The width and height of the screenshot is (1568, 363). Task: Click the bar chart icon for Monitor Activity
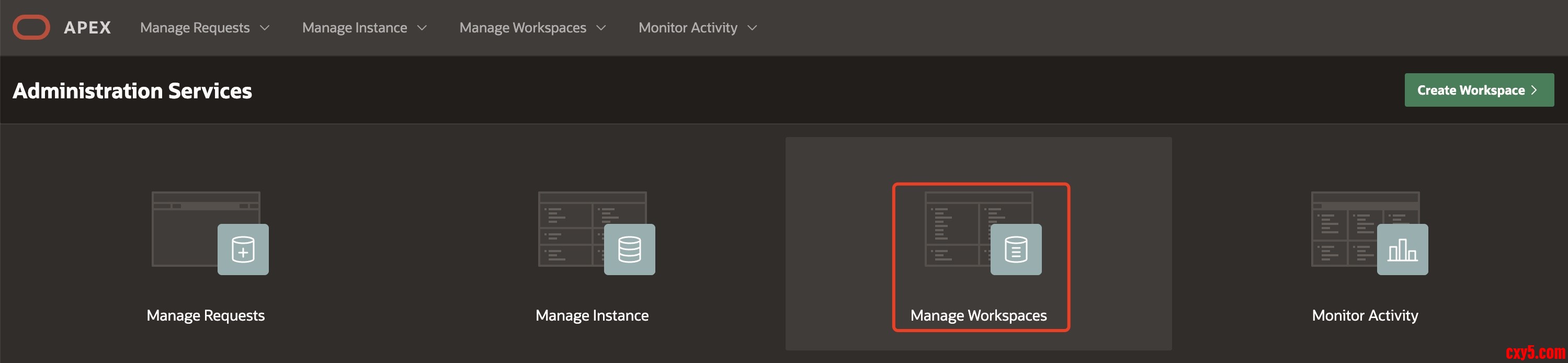pyautogui.click(x=1402, y=249)
